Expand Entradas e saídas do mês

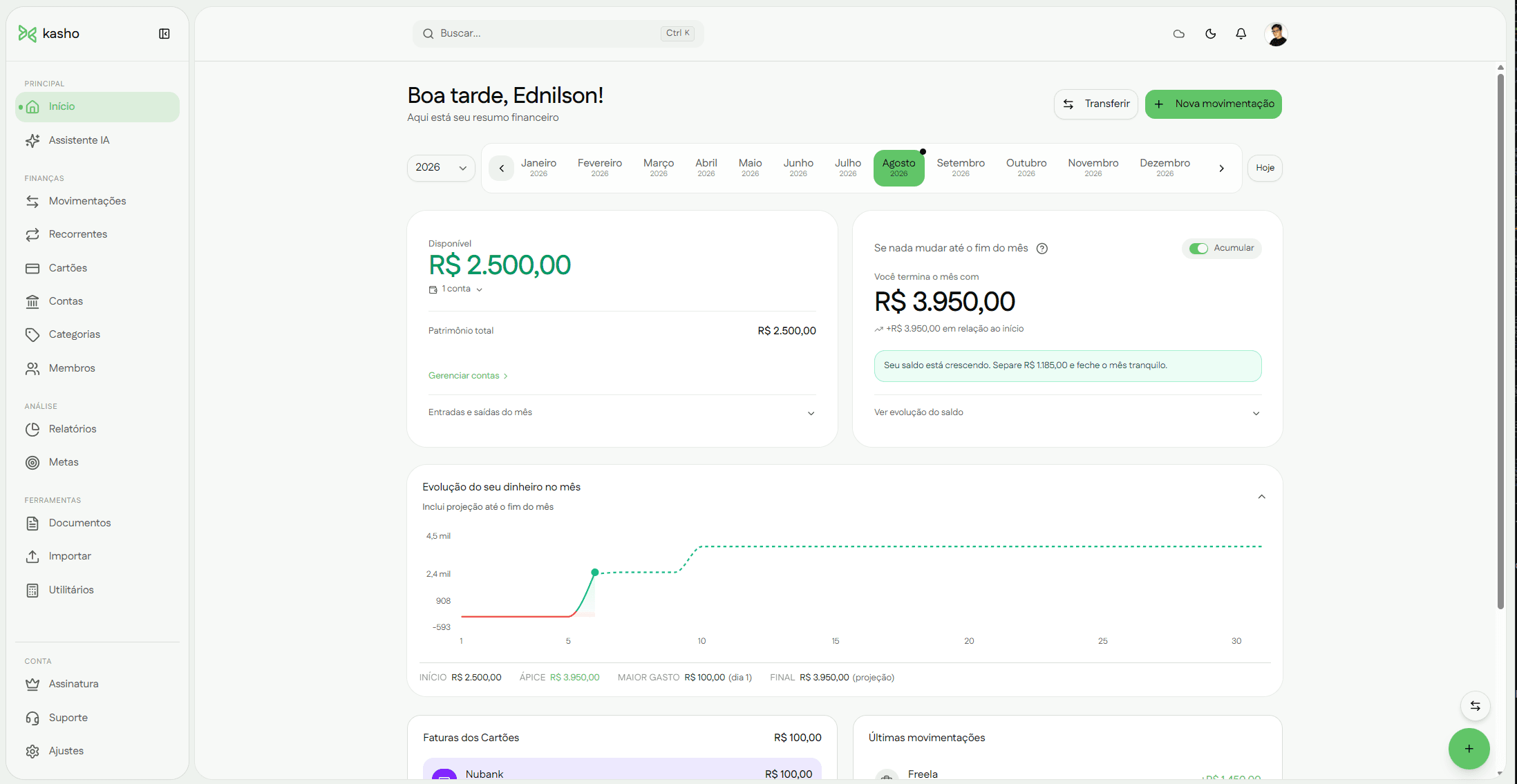(622, 412)
